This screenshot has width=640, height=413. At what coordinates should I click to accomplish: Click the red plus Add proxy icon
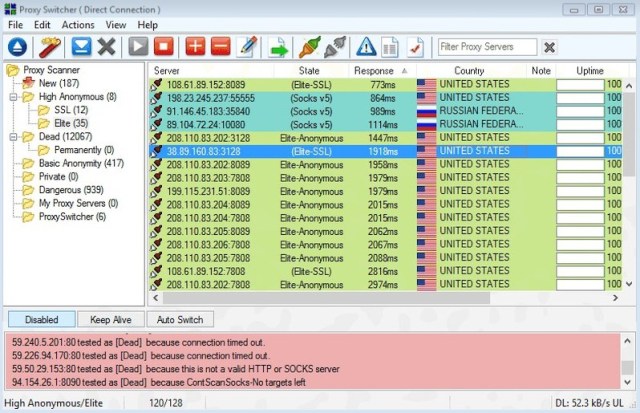point(195,47)
